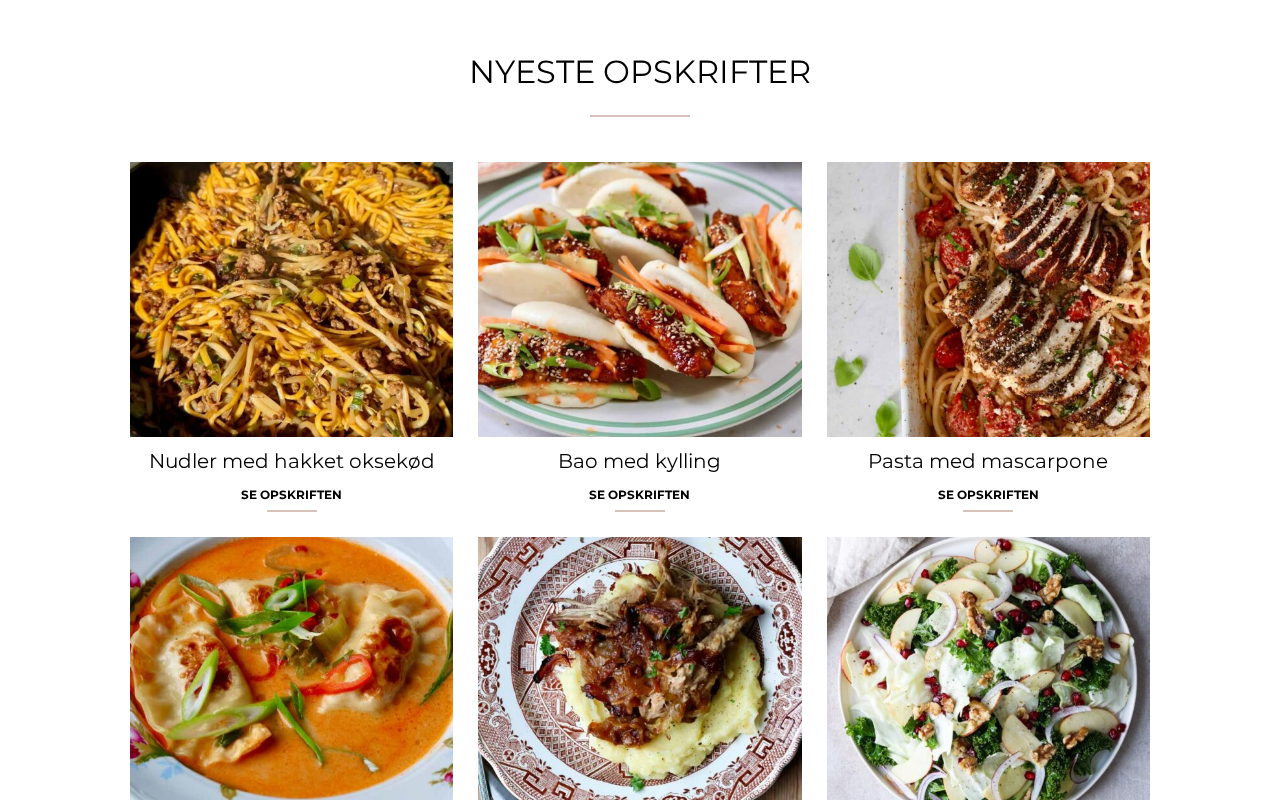Open the Nudler med hakket oksekød photo
Screen dimensions: 1280x800
click(291, 299)
